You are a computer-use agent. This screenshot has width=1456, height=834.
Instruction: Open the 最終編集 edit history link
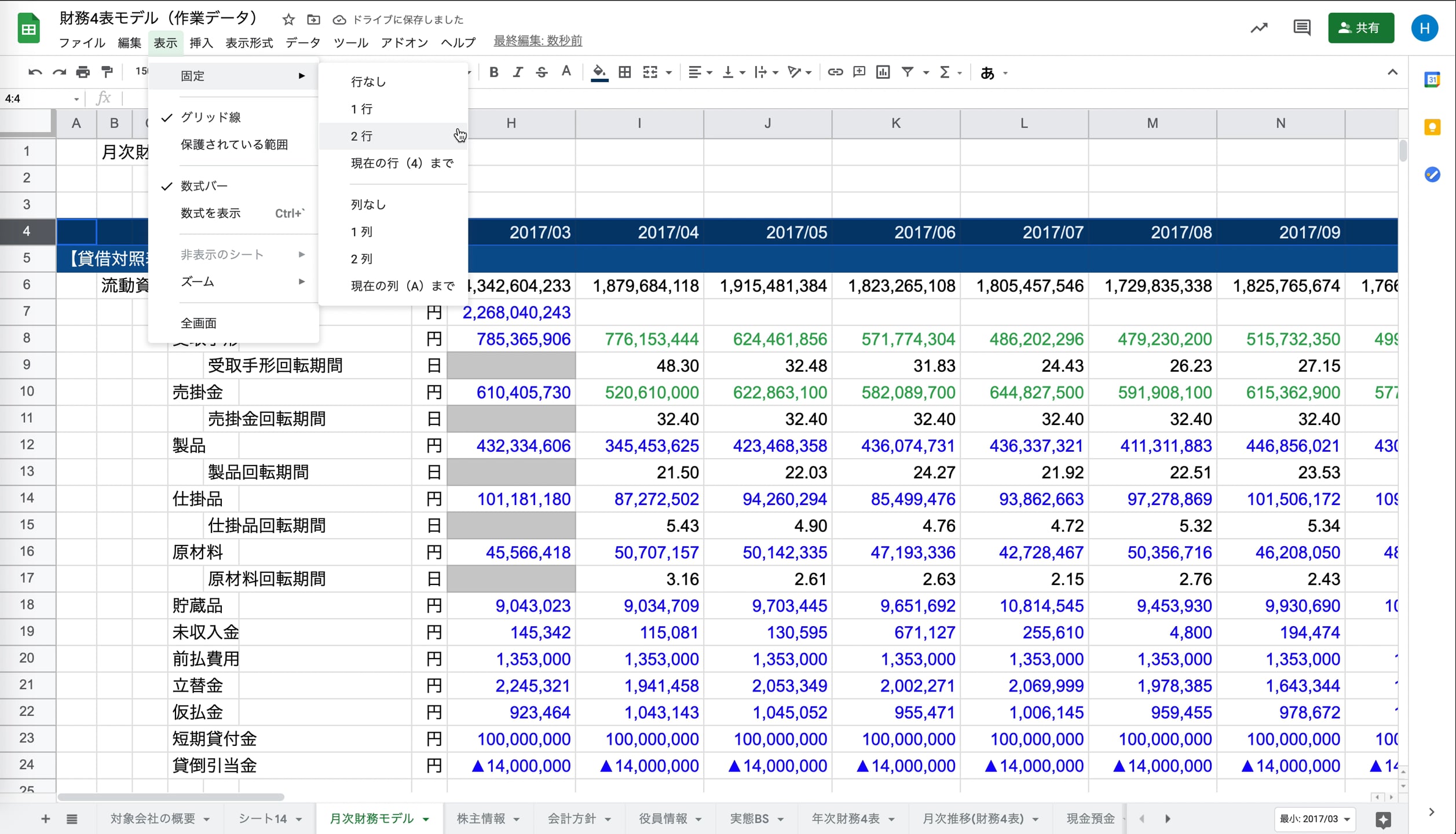tap(537, 41)
